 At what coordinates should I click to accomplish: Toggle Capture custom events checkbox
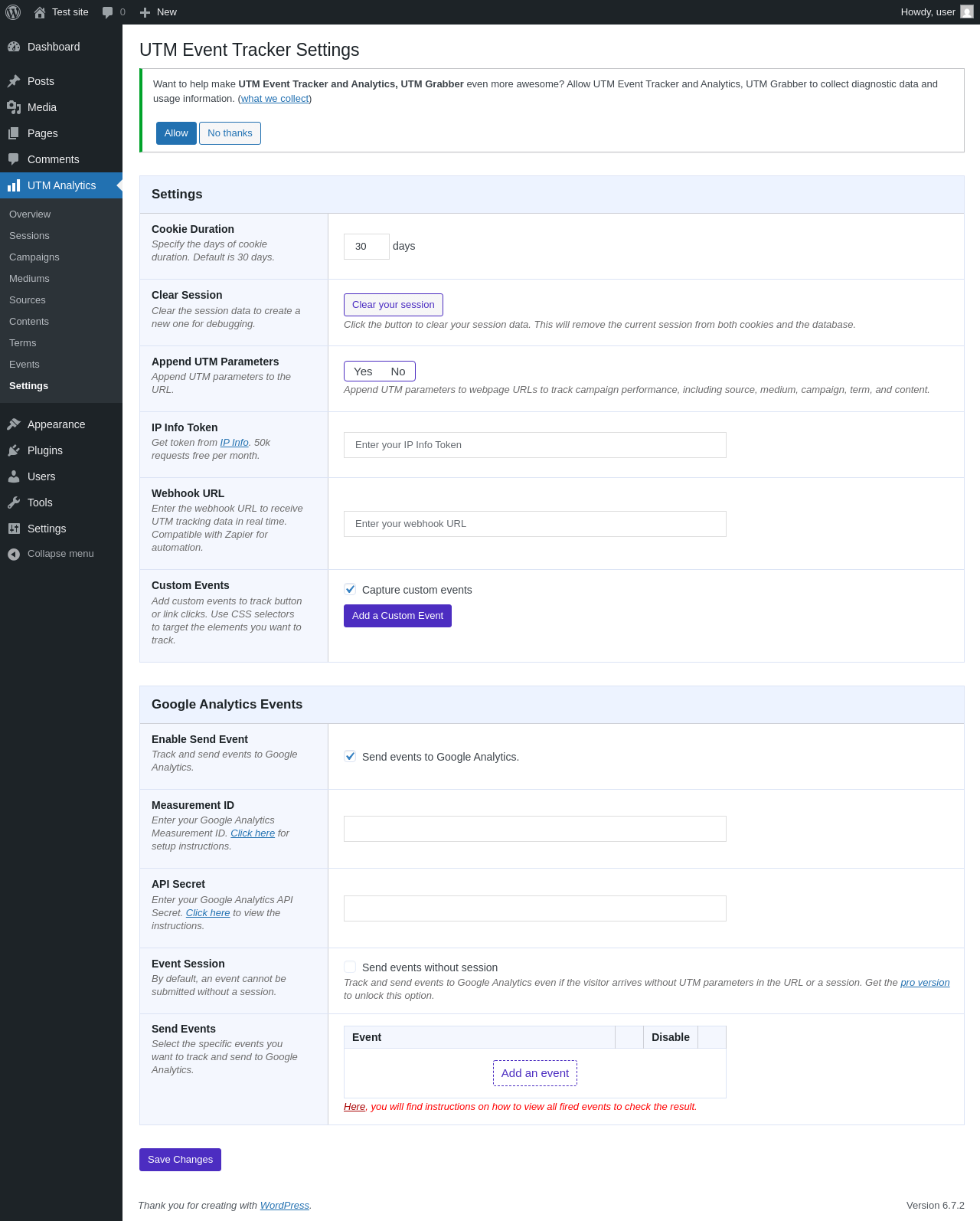(350, 589)
